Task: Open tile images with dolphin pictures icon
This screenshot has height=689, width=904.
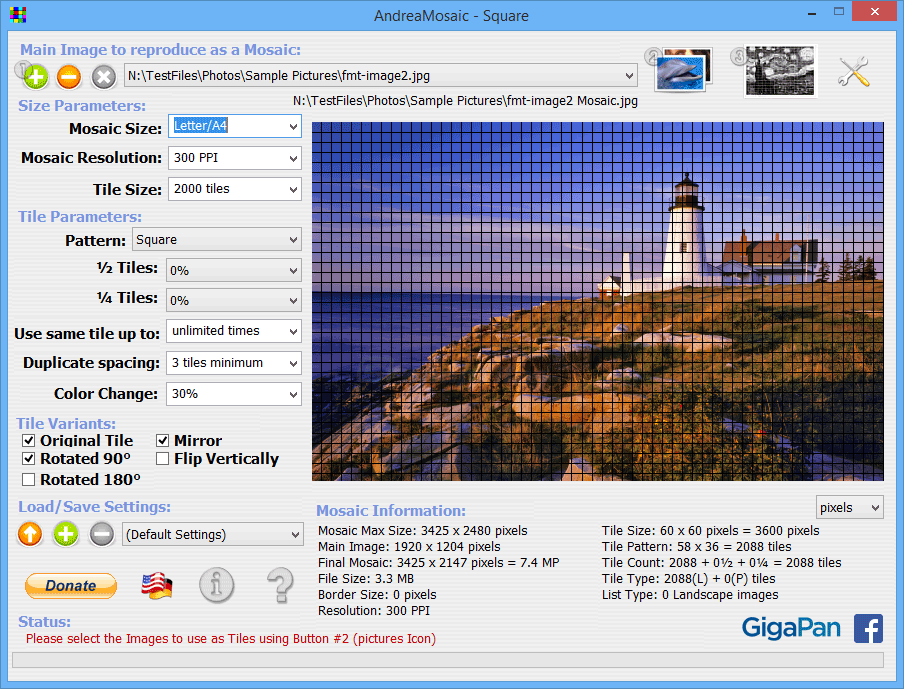Action: click(683, 70)
